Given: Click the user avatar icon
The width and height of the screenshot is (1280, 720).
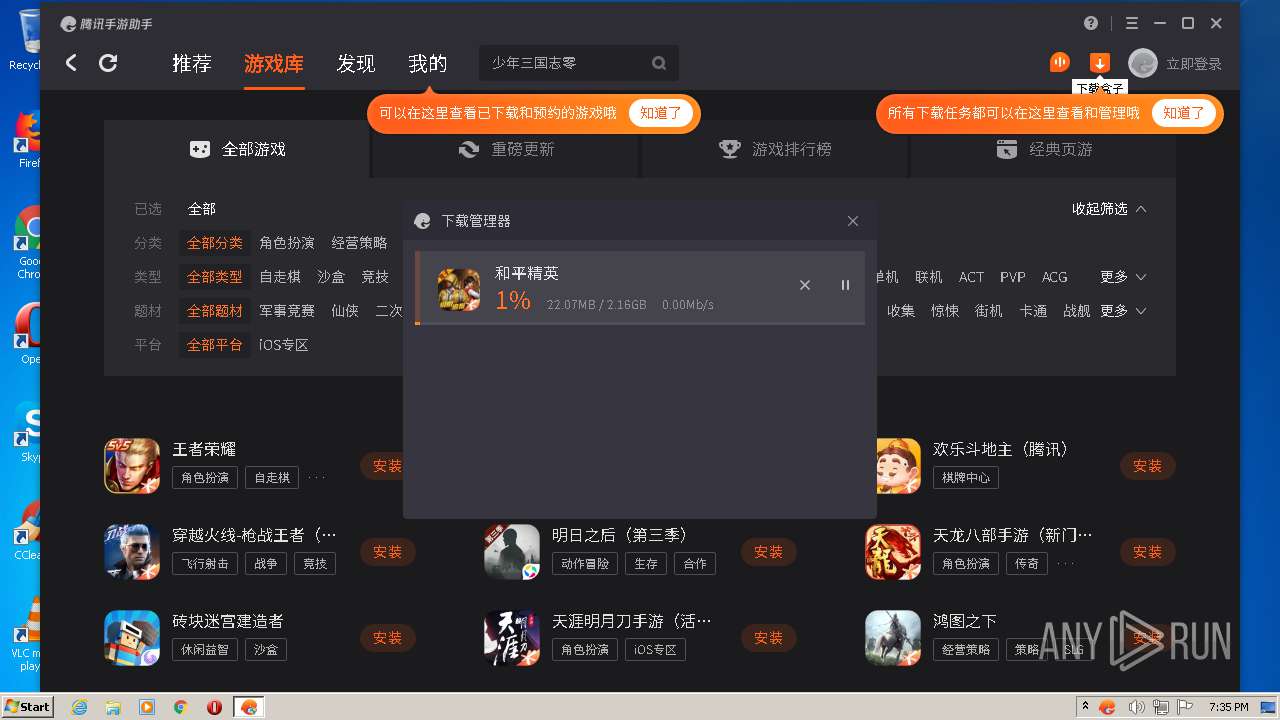Looking at the screenshot, I should (x=1143, y=63).
